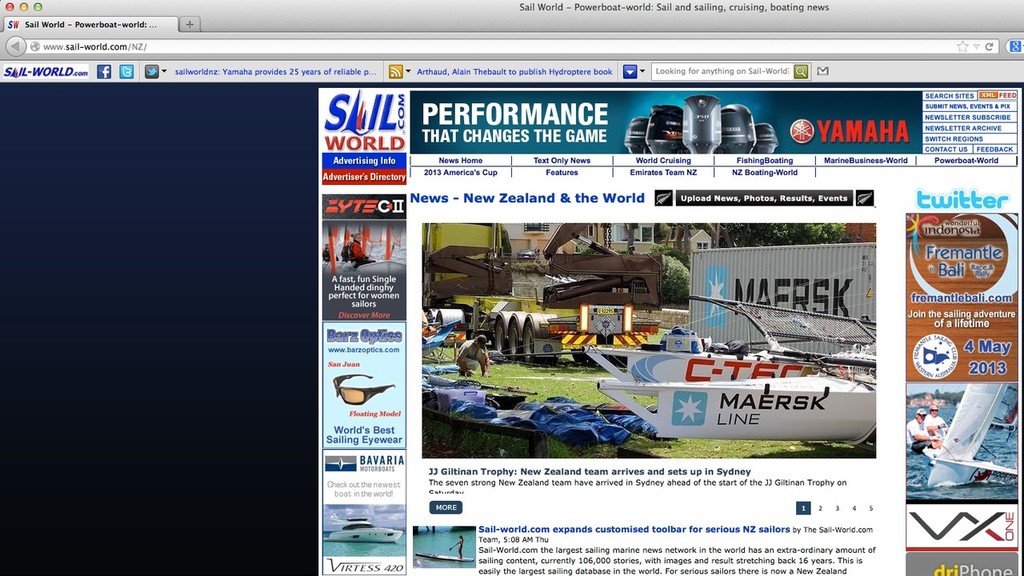Open the Barz Optics eyewear ad
This screenshot has height=576, width=1024.
[x=364, y=385]
